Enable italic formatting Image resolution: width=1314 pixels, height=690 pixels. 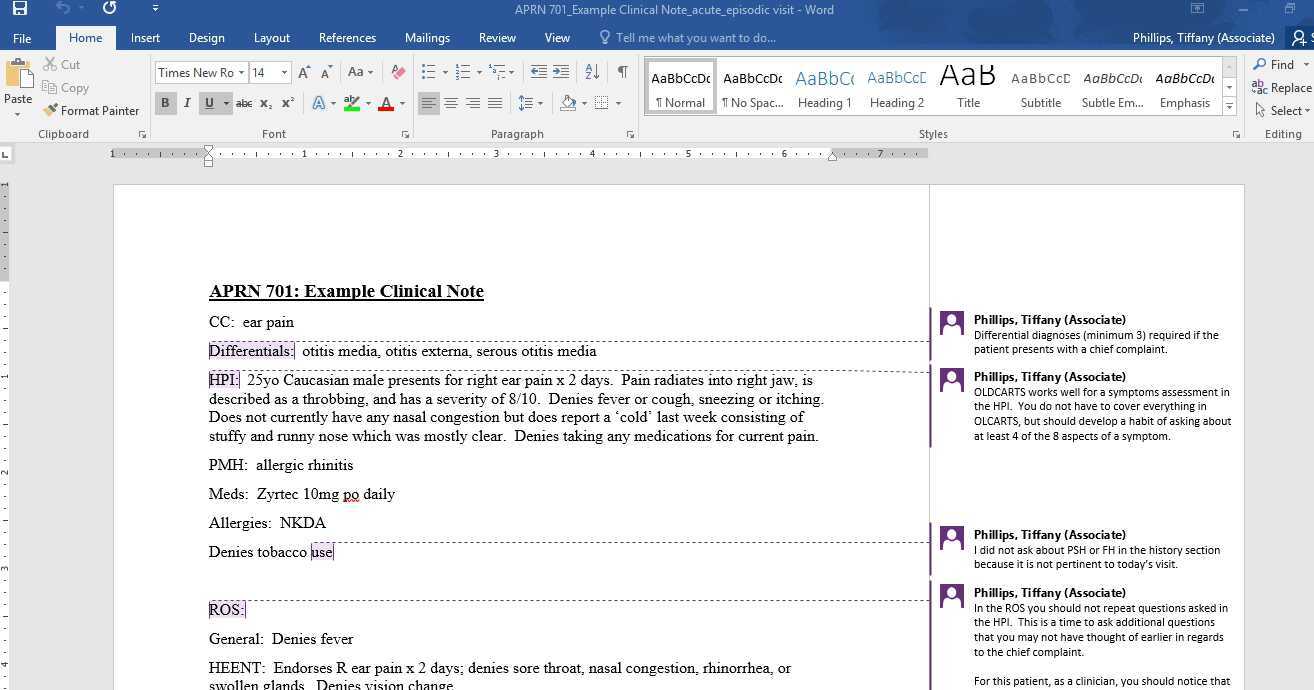click(187, 102)
